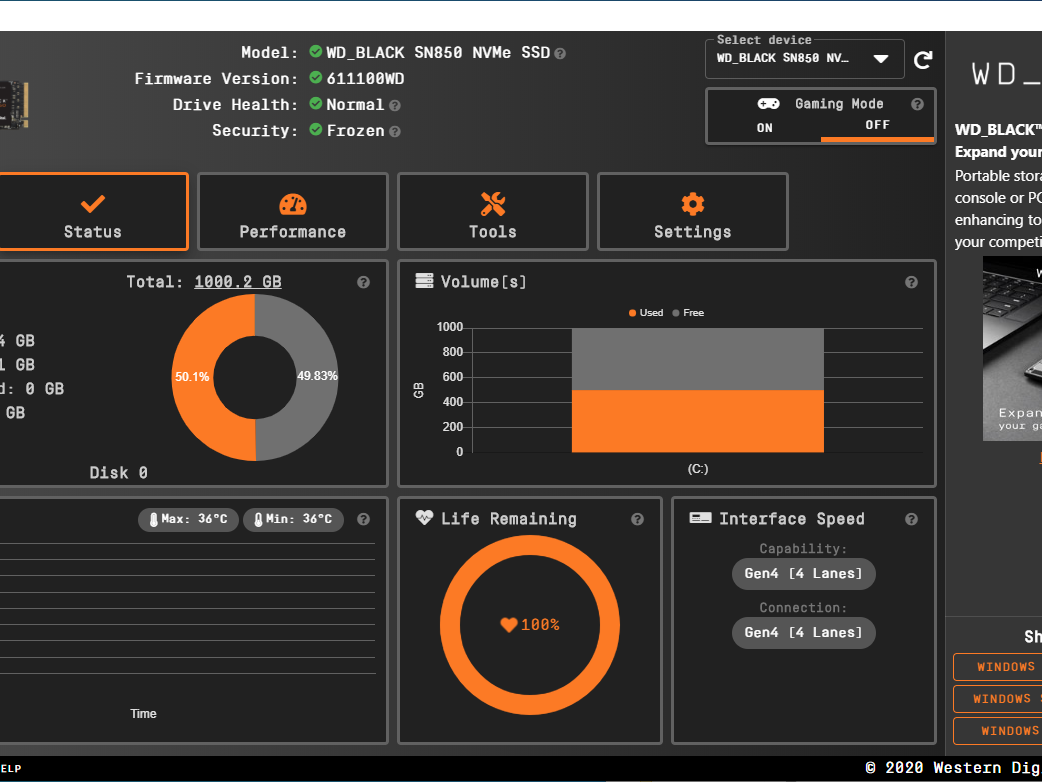Viewport: 1042px width, 782px height.
Task: Switch to the Performance tab
Action: [x=292, y=212]
